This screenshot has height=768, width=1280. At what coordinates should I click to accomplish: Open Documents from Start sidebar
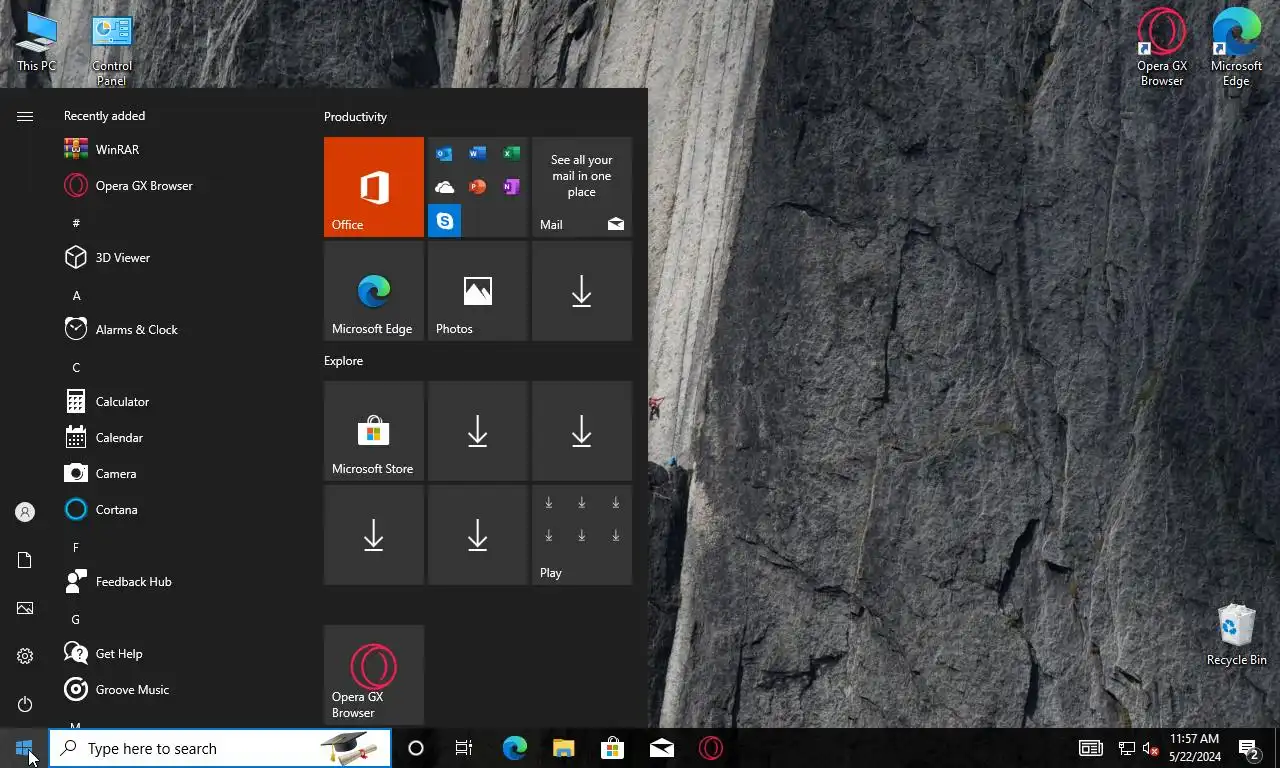click(x=25, y=560)
